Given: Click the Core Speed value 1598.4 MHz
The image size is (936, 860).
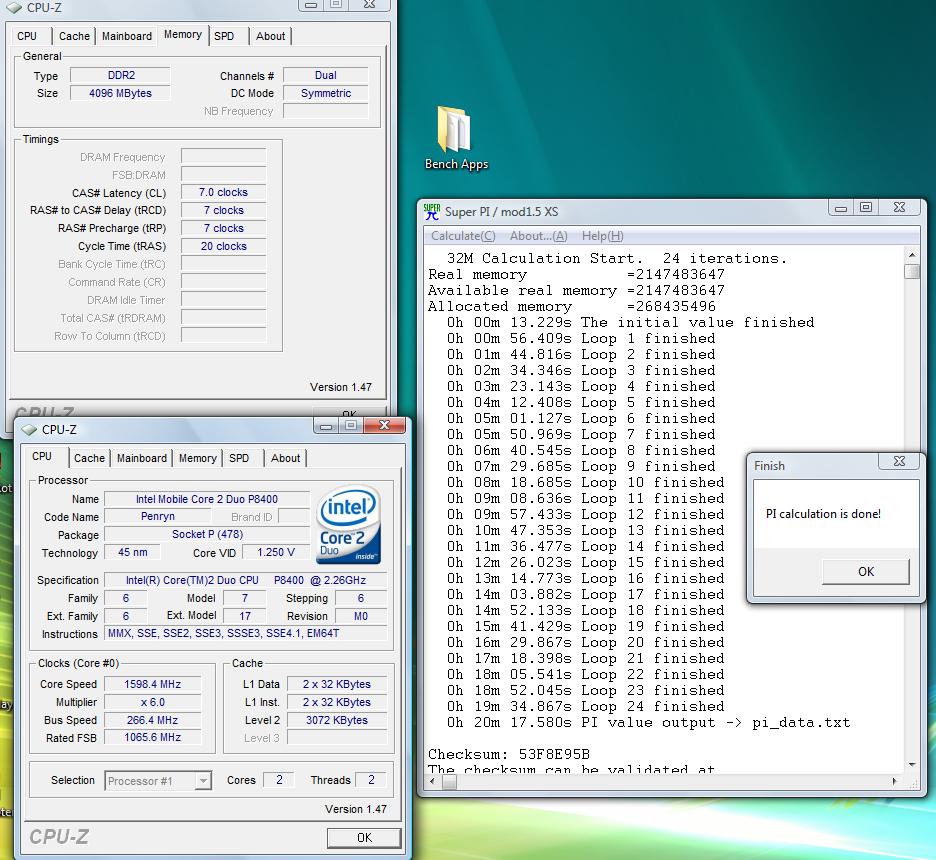Looking at the screenshot, I should [x=152, y=684].
